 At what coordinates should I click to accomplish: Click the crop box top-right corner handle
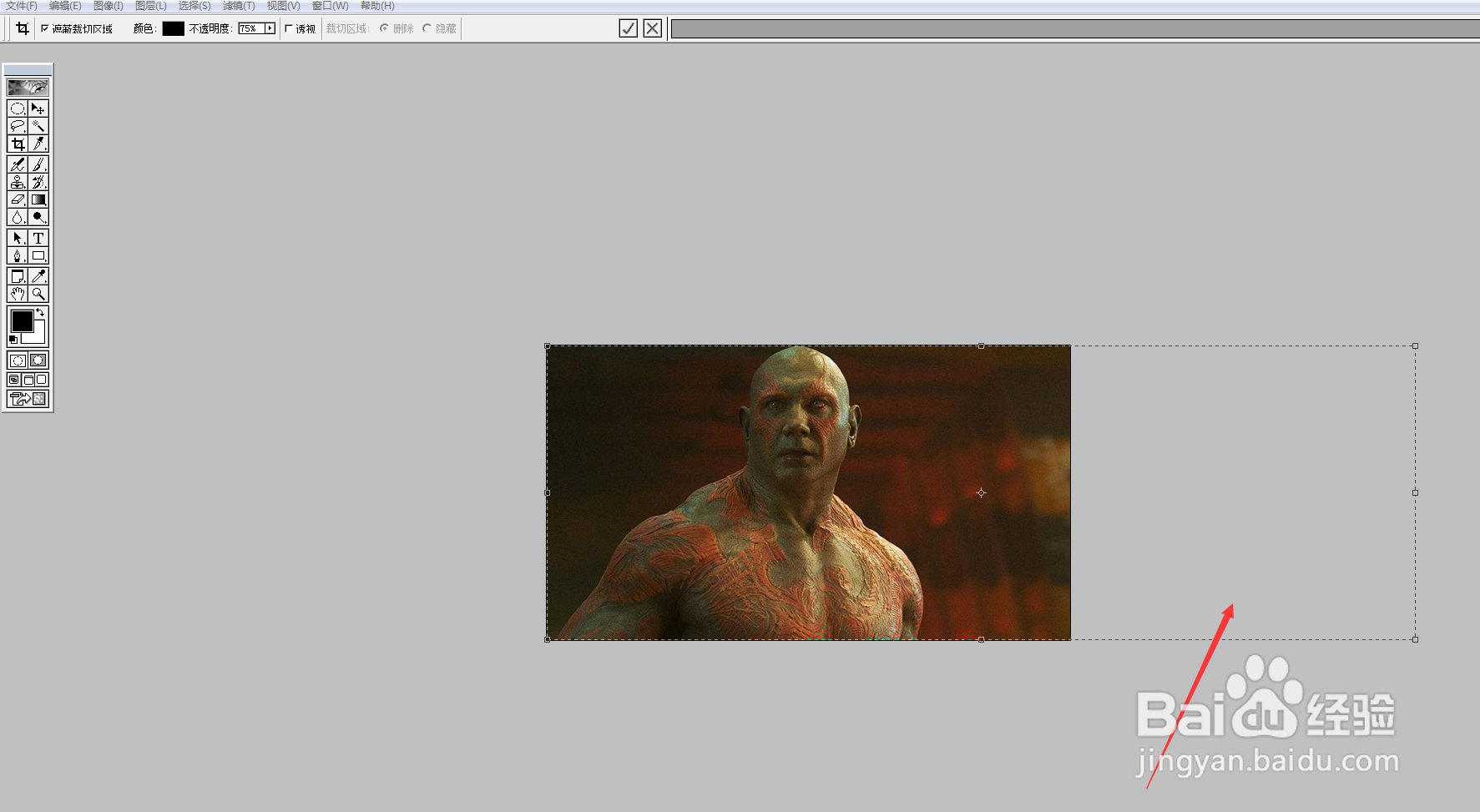tap(1415, 345)
